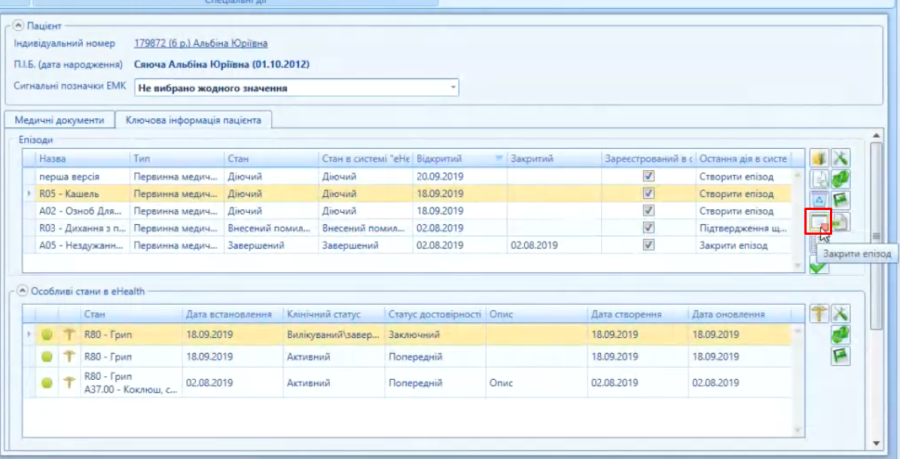
Task: Switch to the Медичні документи tab
Action: 59,120
